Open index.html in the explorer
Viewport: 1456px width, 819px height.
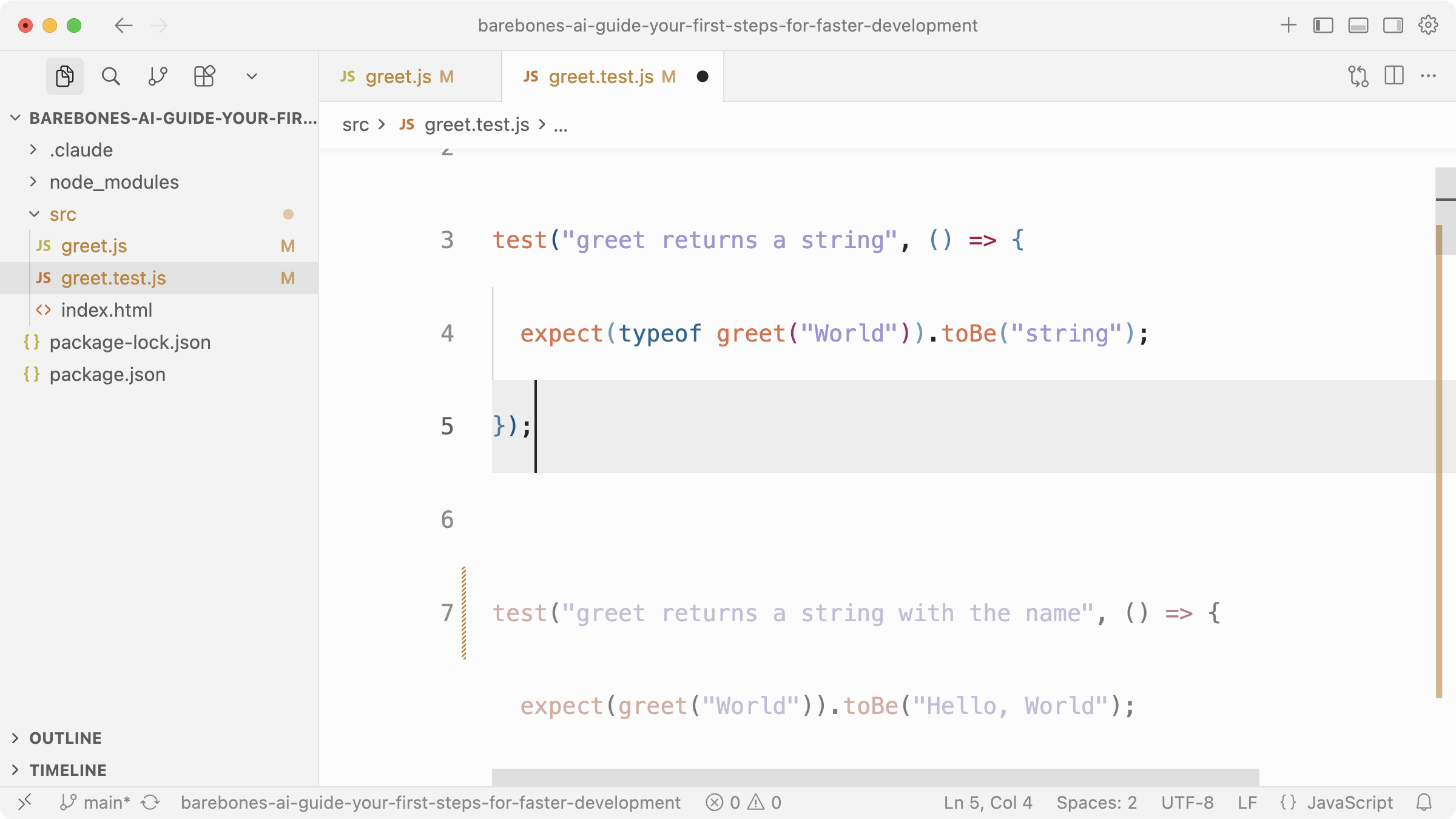(107, 310)
